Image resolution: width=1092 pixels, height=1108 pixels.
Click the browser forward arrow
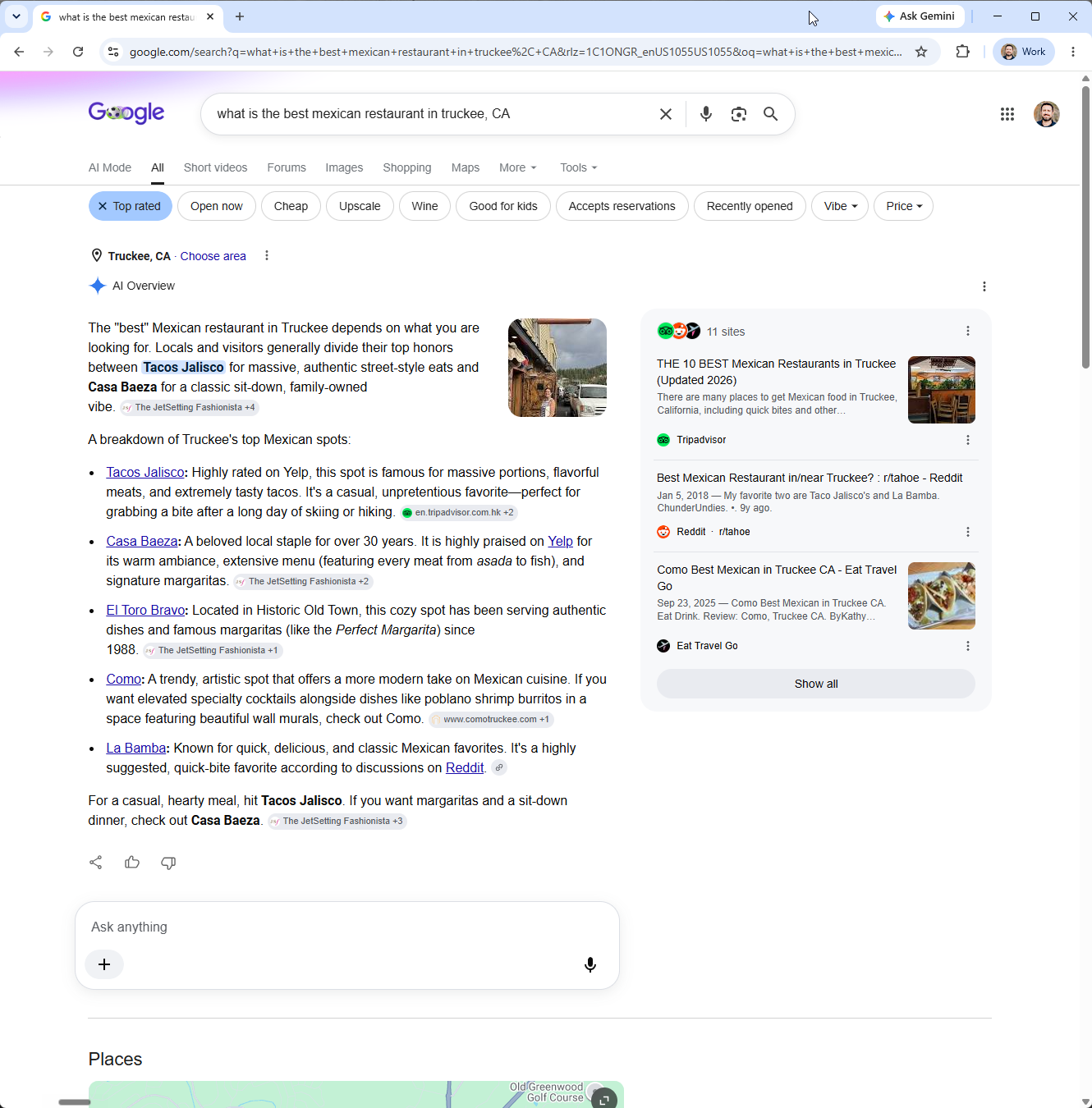pyautogui.click(x=48, y=52)
